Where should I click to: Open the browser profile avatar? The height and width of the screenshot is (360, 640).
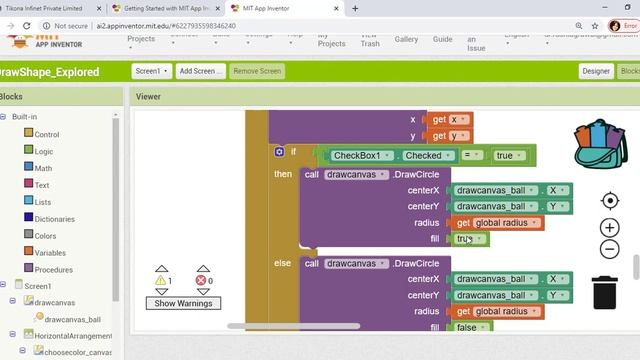(615, 26)
